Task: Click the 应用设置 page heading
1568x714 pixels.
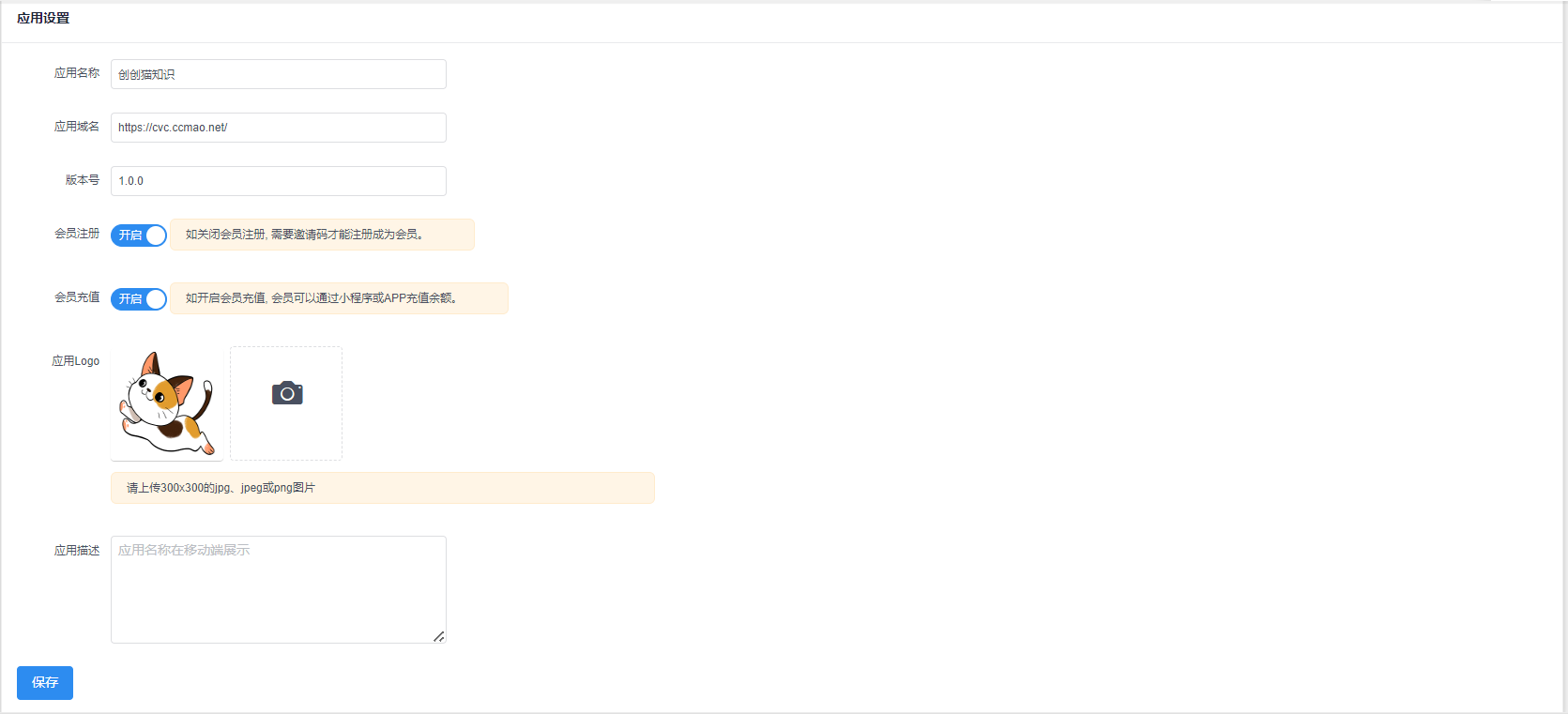Action: click(x=43, y=18)
